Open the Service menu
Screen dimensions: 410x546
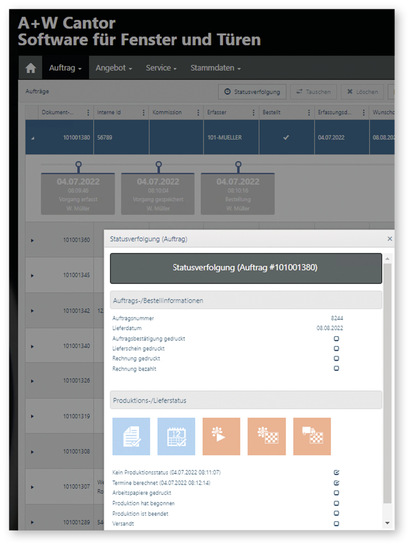tap(161, 68)
